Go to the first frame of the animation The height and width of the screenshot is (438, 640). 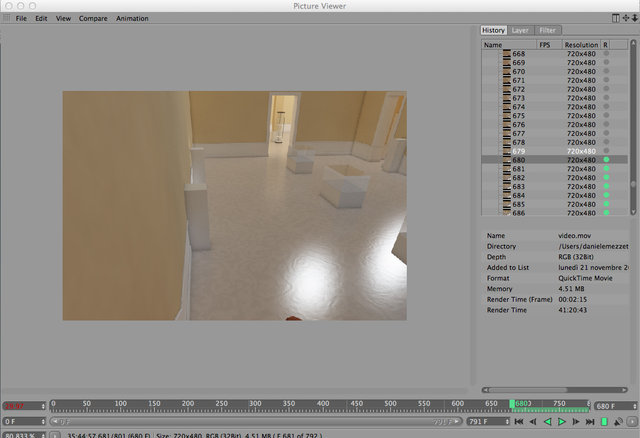(x=519, y=422)
